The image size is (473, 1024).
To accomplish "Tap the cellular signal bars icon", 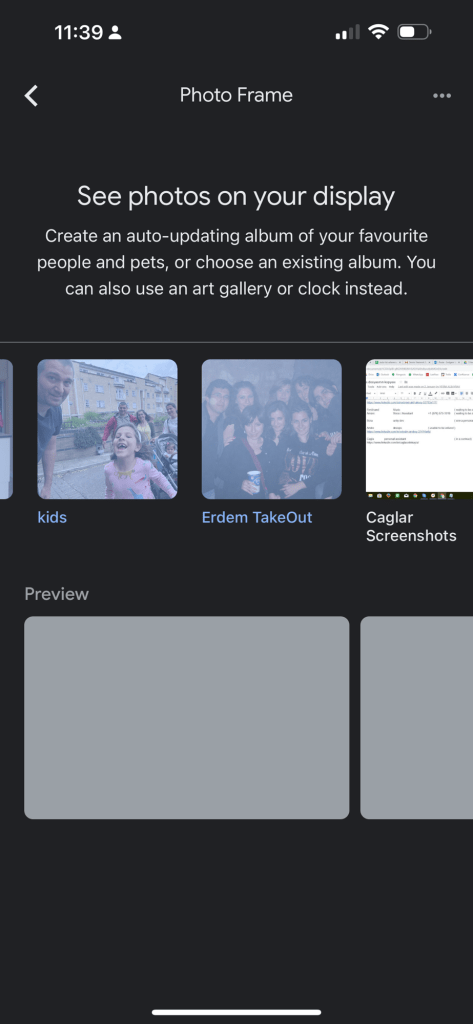I will 348,32.
